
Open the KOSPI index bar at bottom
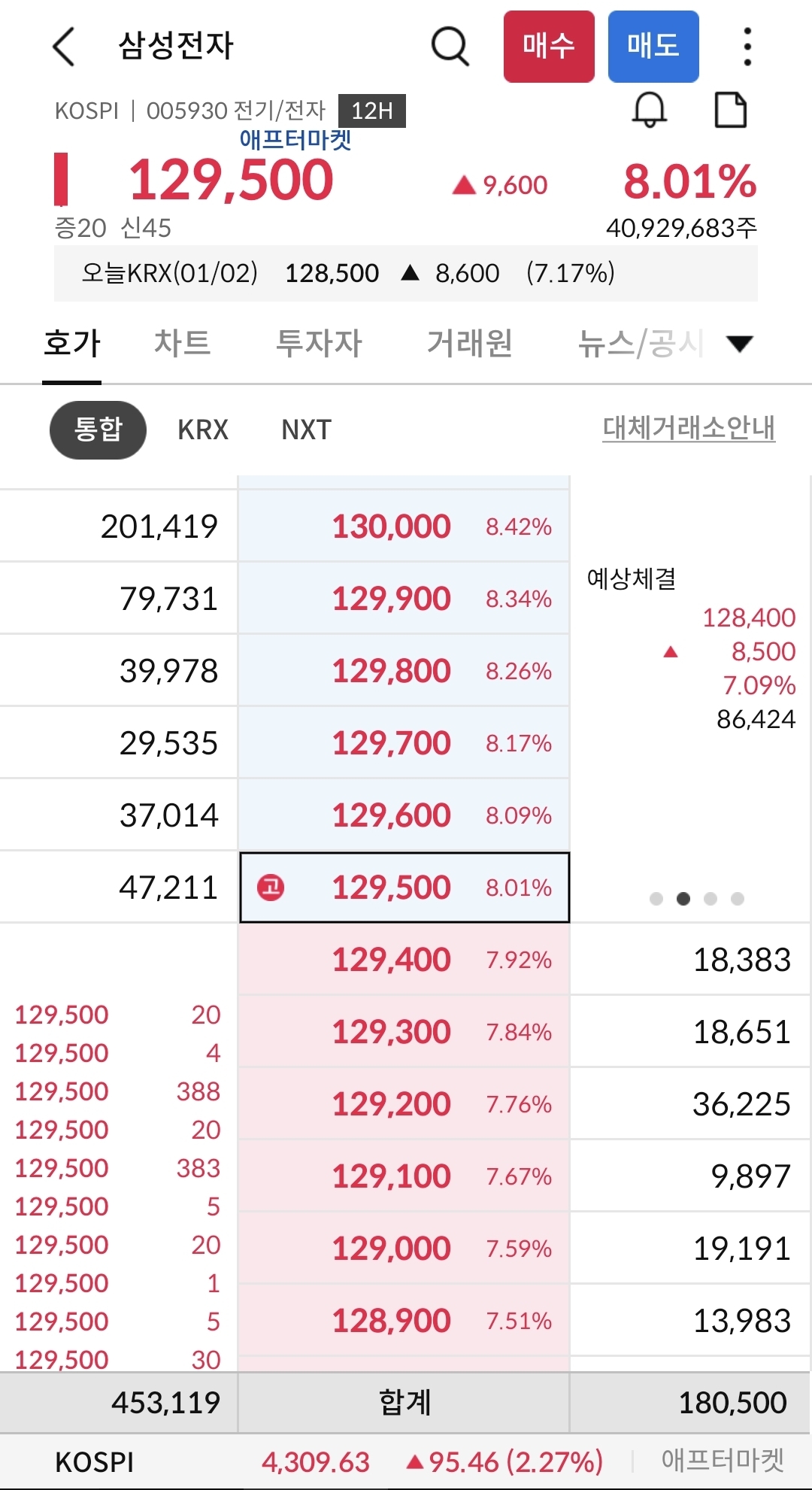(406, 1462)
